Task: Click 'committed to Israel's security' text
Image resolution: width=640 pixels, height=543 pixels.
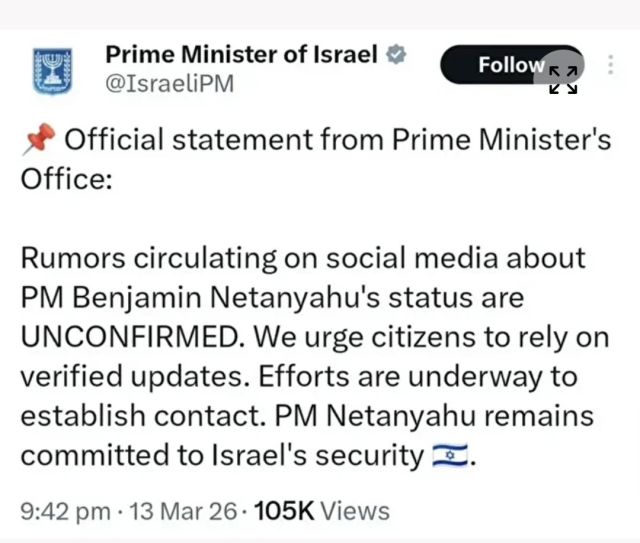Action: click(222, 456)
